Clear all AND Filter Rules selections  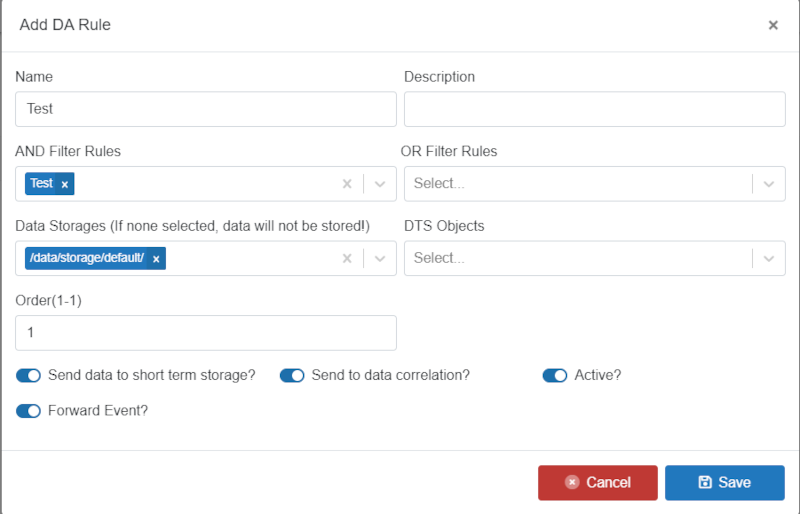coord(347,184)
